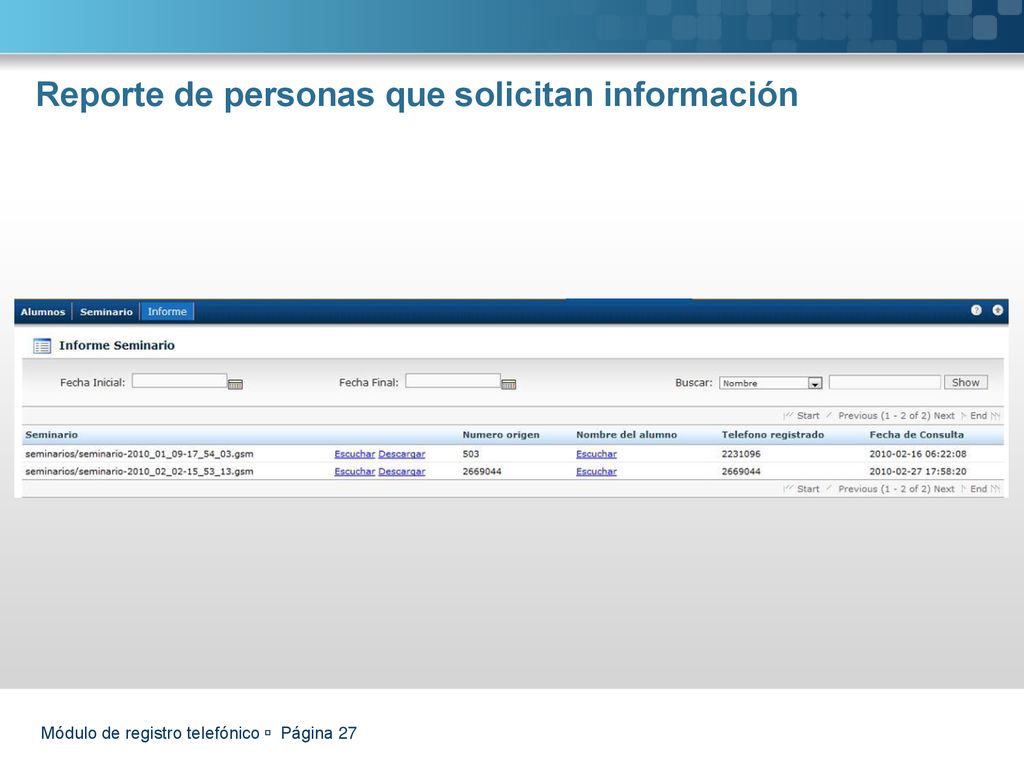Click date 2010-02-27 17:58:20
The height and width of the screenshot is (768, 1024).
click(918, 472)
